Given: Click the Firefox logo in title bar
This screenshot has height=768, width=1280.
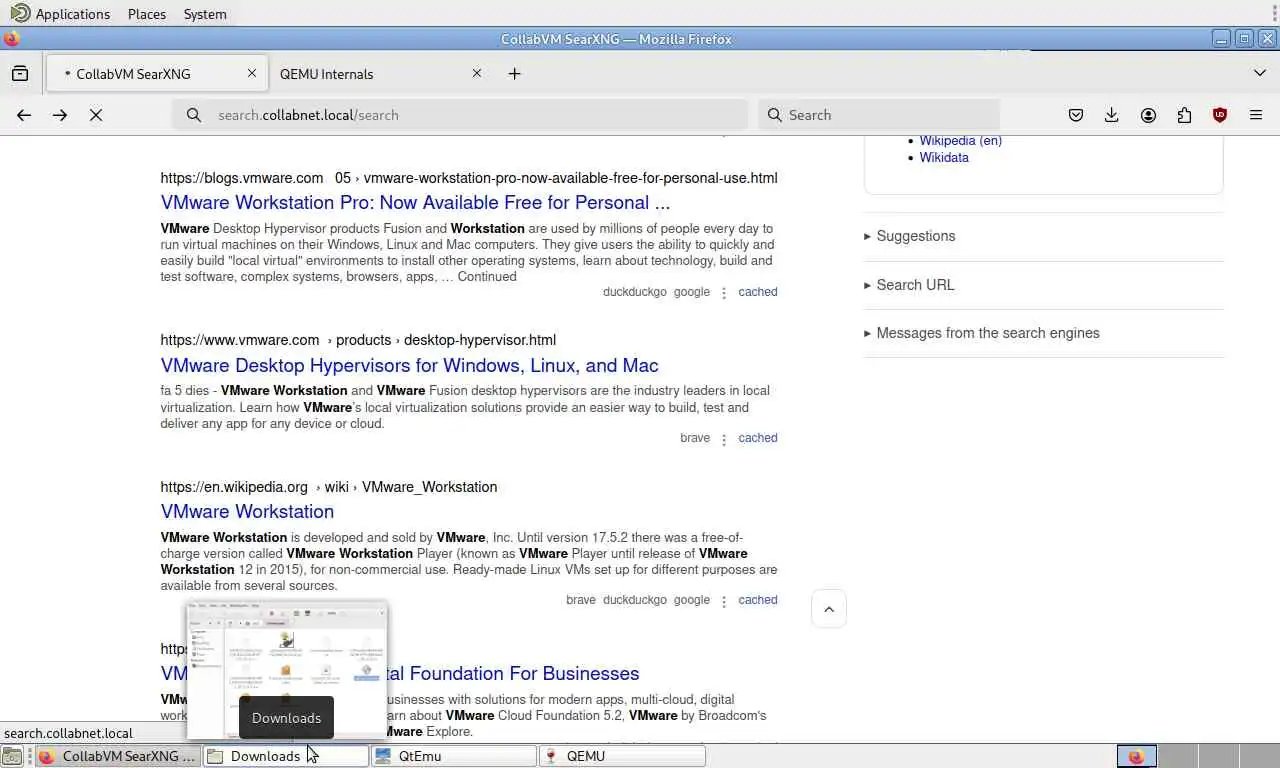Looking at the screenshot, I should coord(11,39).
